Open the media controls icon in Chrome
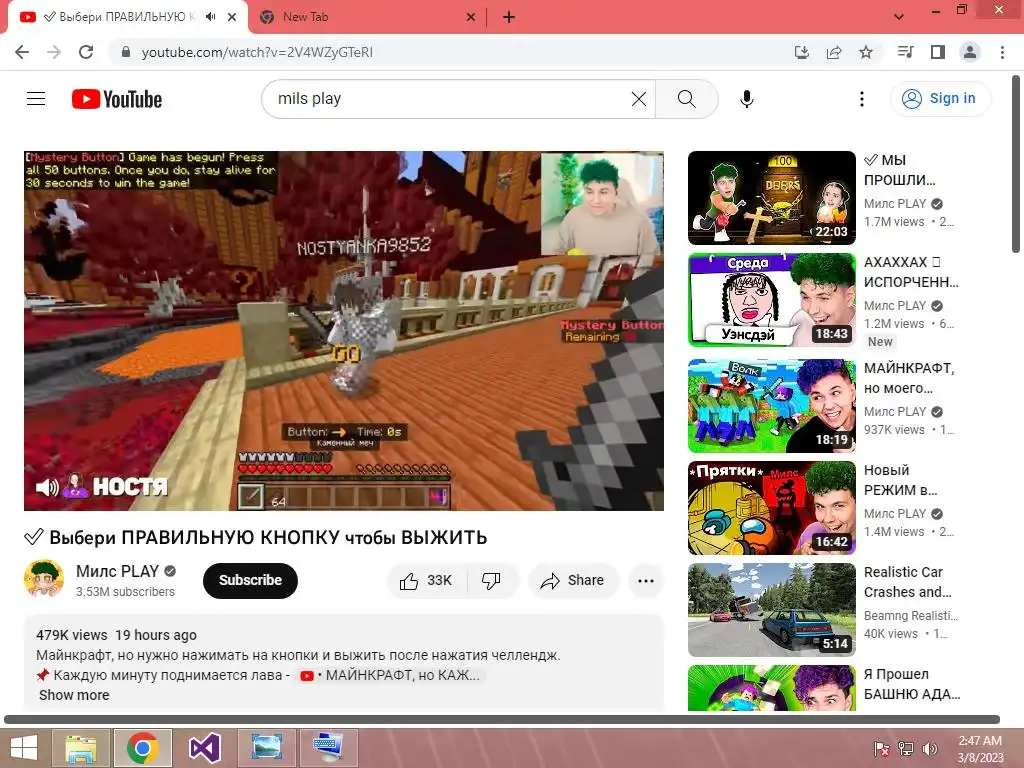The height and width of the screenshot is (768, 1024). click(905, 52)
